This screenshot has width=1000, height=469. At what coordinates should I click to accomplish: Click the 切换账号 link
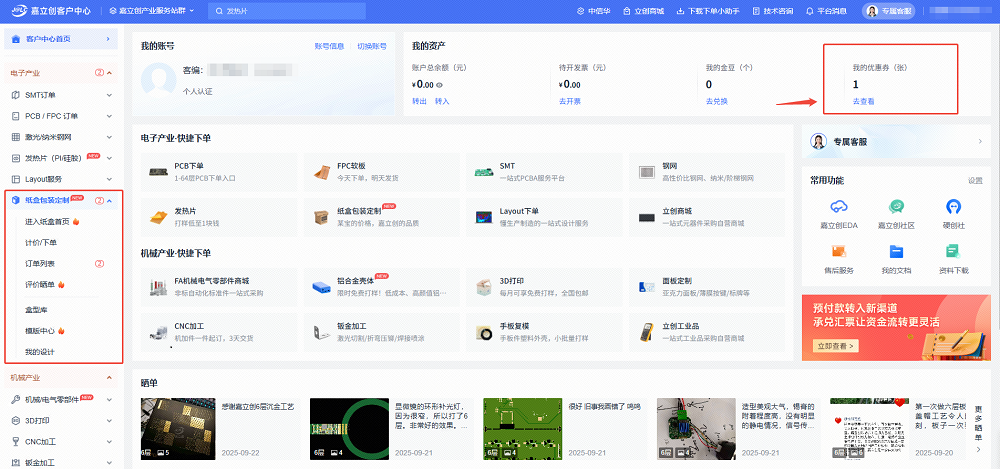372,46
